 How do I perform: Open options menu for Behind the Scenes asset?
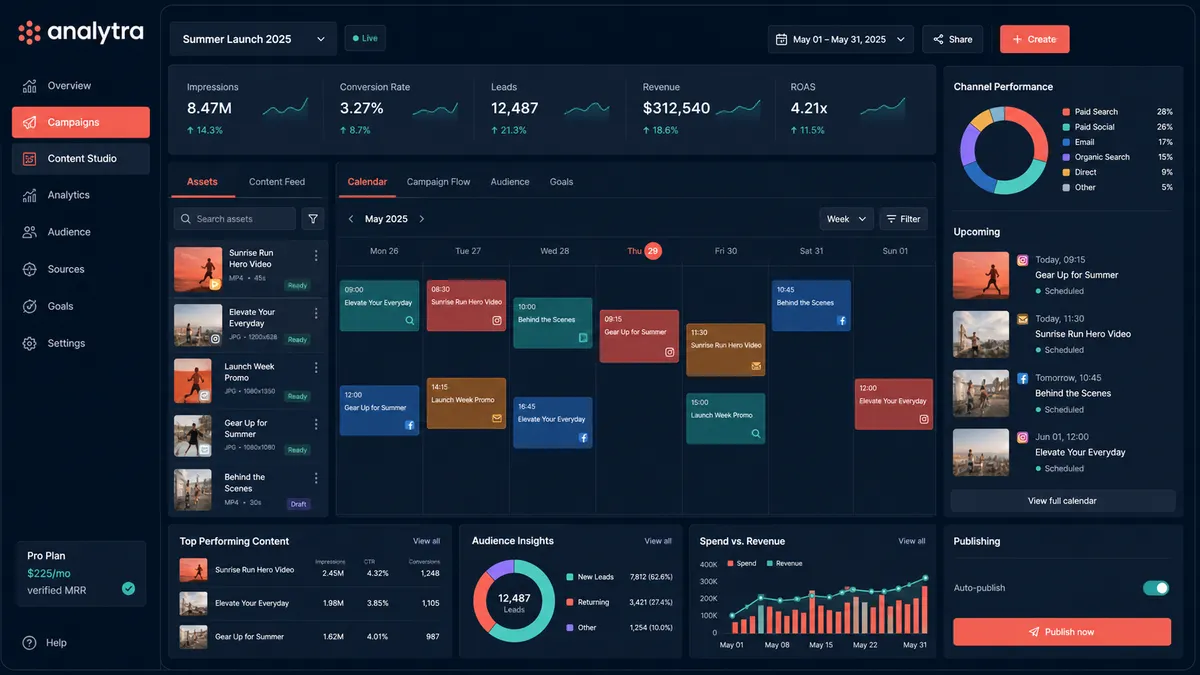click(316, 479)
